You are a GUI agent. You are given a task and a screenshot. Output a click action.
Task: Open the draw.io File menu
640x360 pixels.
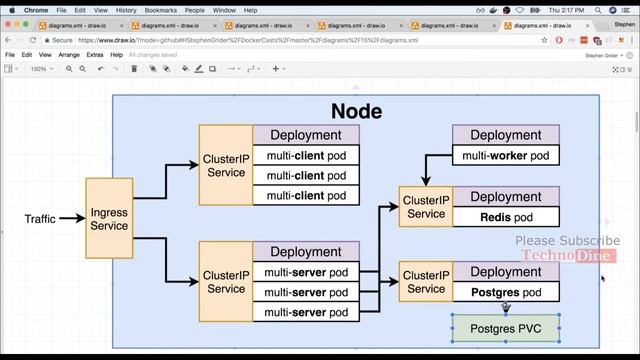point(10,55)
